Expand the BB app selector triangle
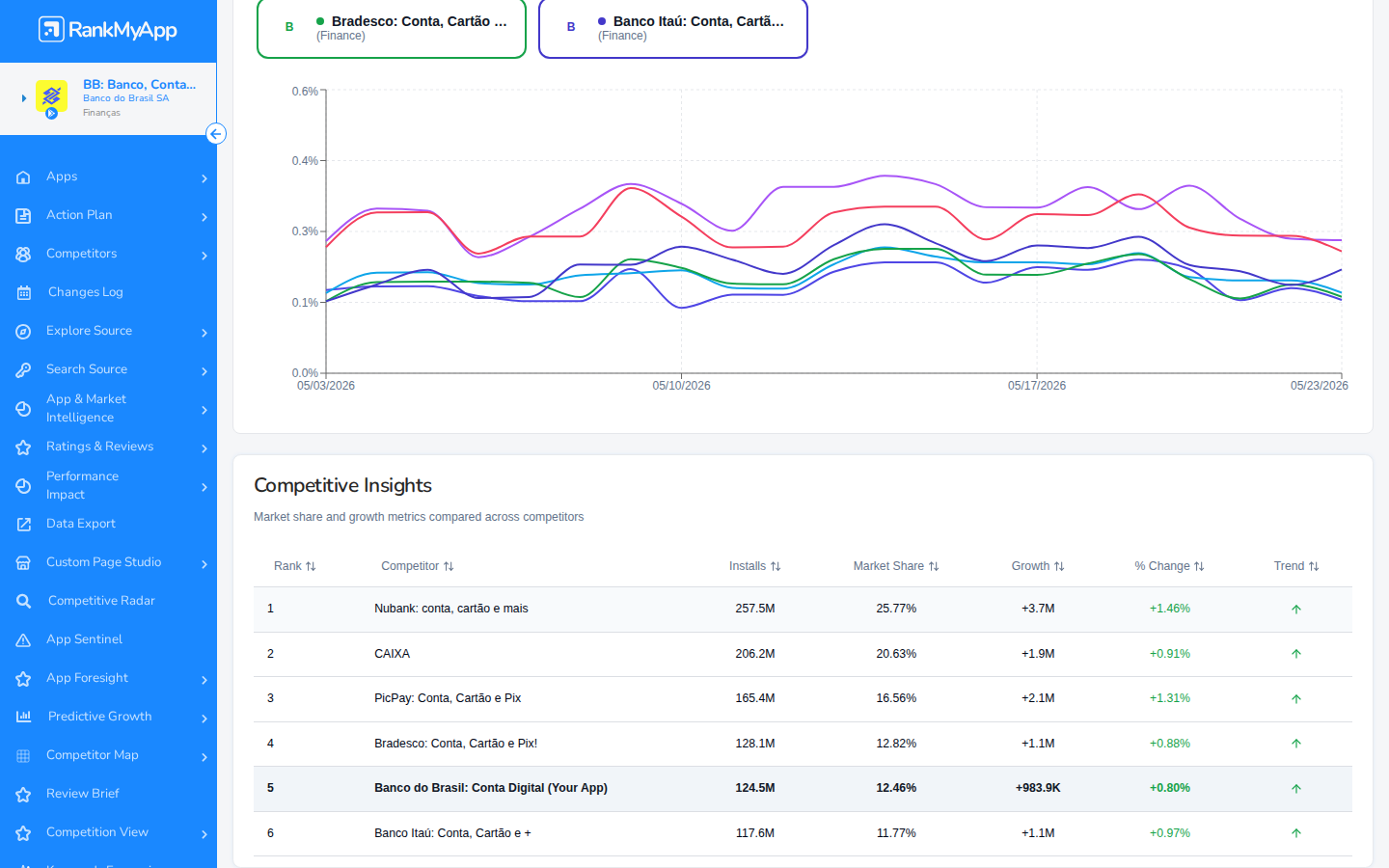This screenshot has height=868, width=1389. [x=24, y=98]
